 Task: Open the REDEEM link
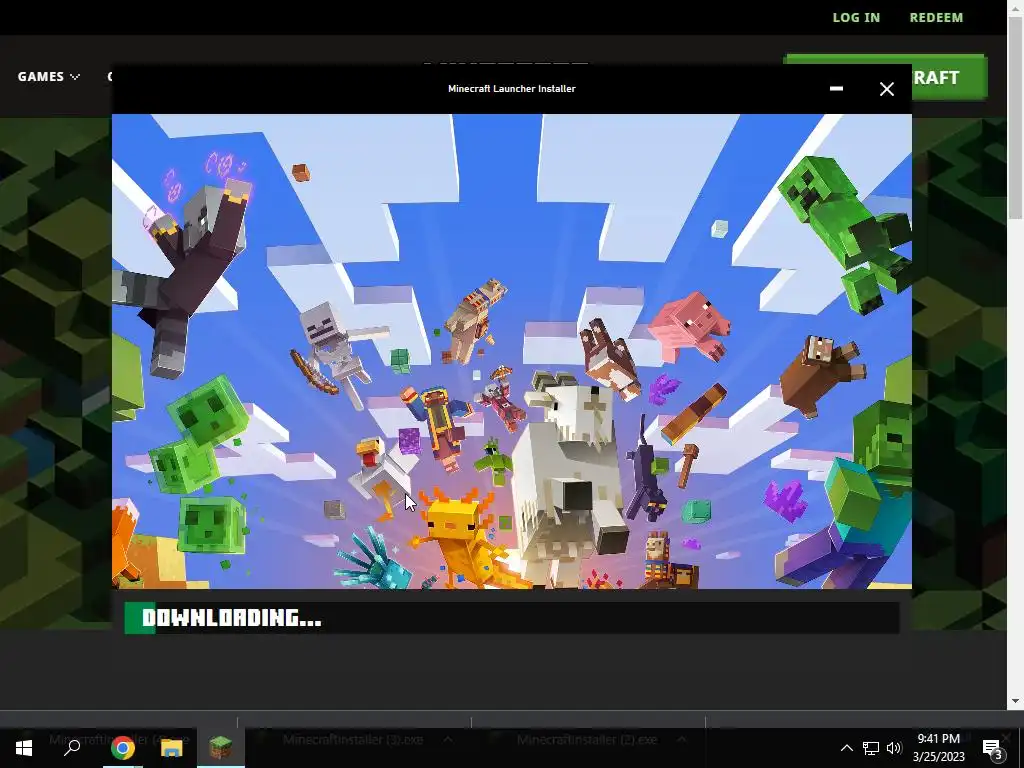tap(936, 18)
